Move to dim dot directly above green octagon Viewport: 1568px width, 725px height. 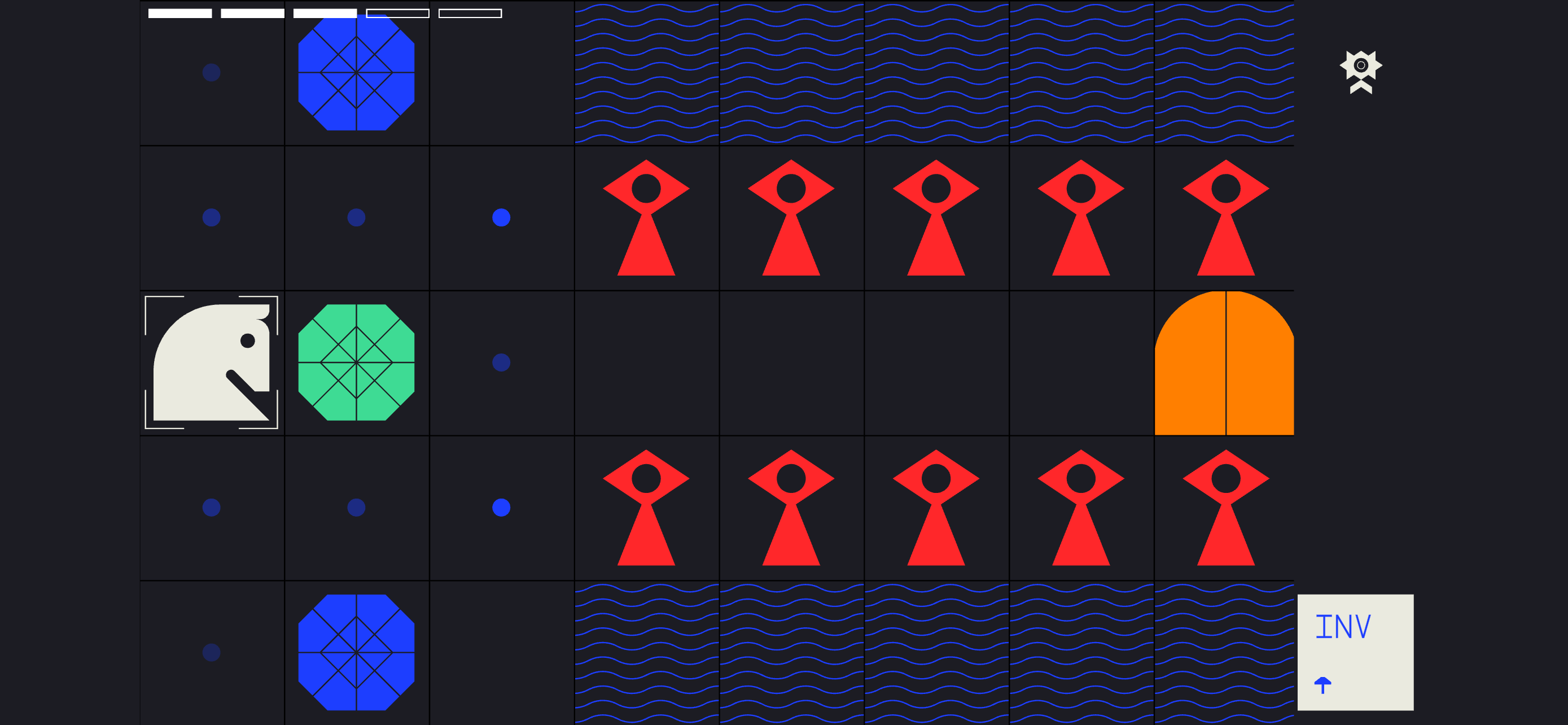pos(356,217)
